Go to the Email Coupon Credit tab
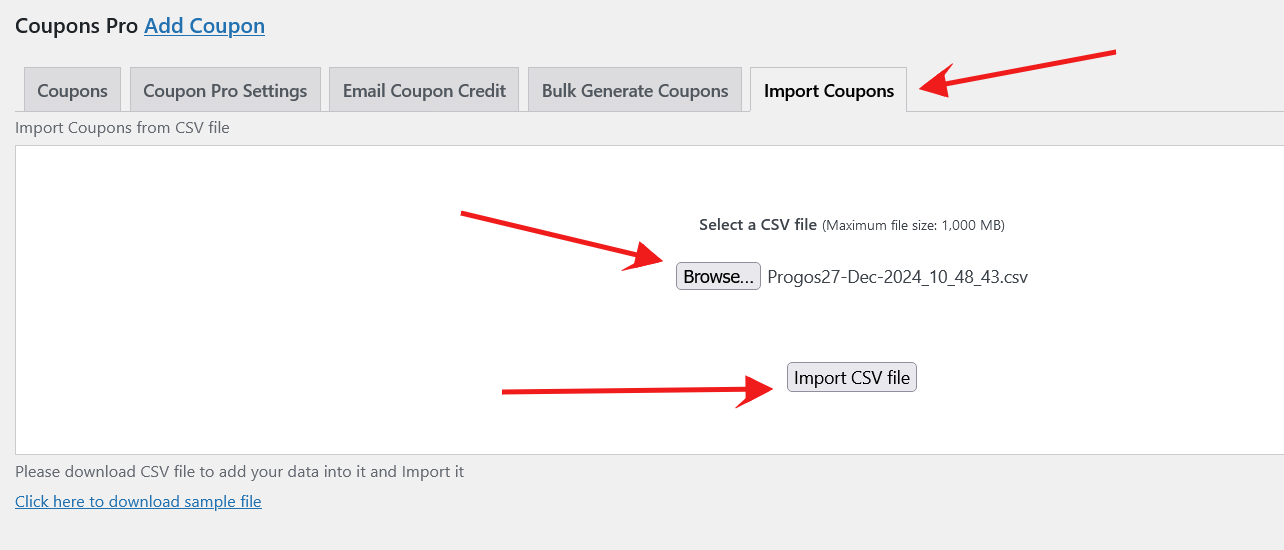The height and width of the screenshot is (550, 1284). click(424, 91)
